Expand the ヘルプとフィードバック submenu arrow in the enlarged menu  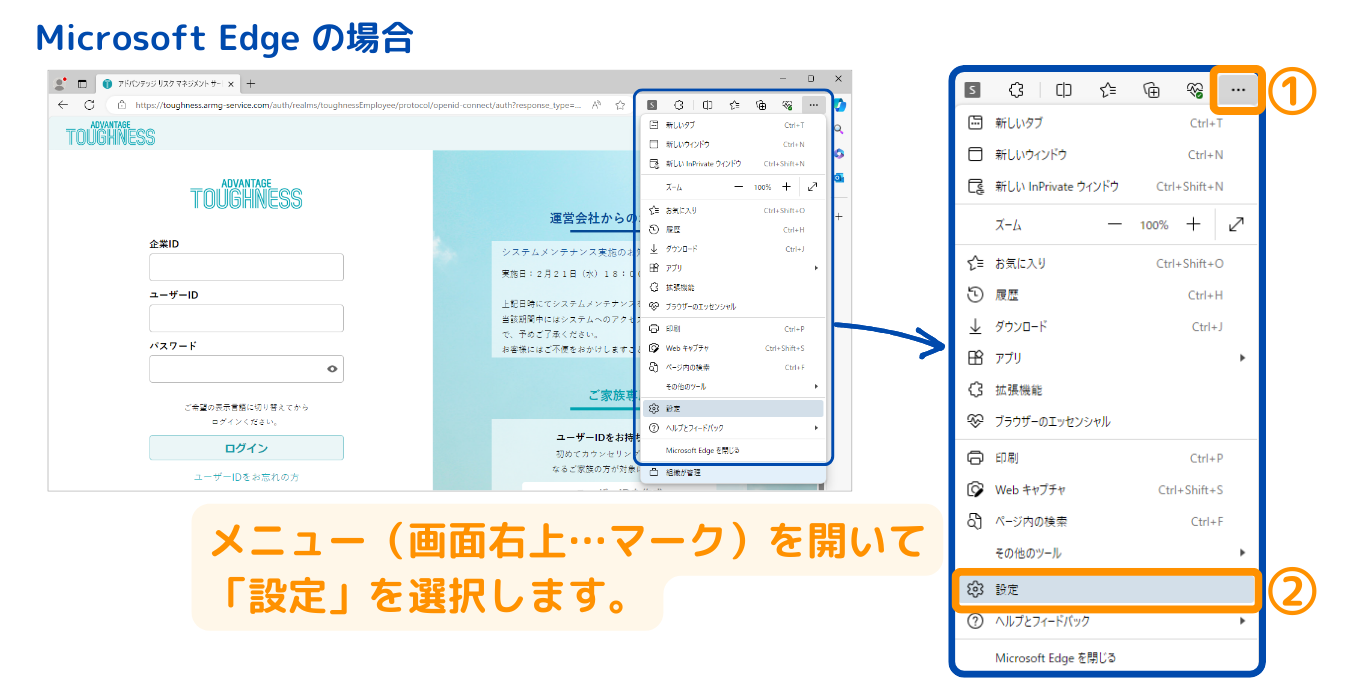pos(1243,621)
